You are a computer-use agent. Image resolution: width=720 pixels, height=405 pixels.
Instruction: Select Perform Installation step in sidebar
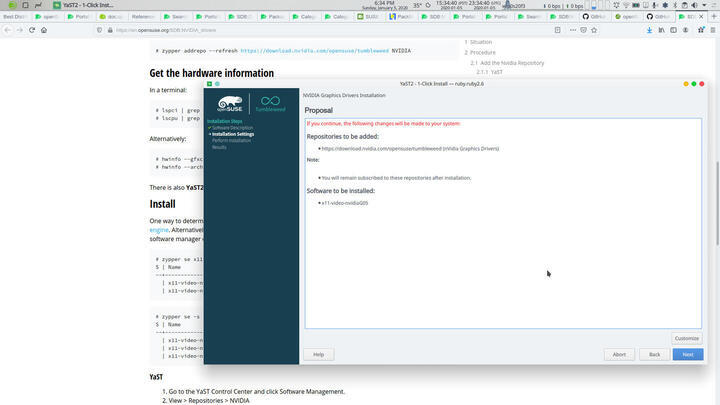click(231, 141)
